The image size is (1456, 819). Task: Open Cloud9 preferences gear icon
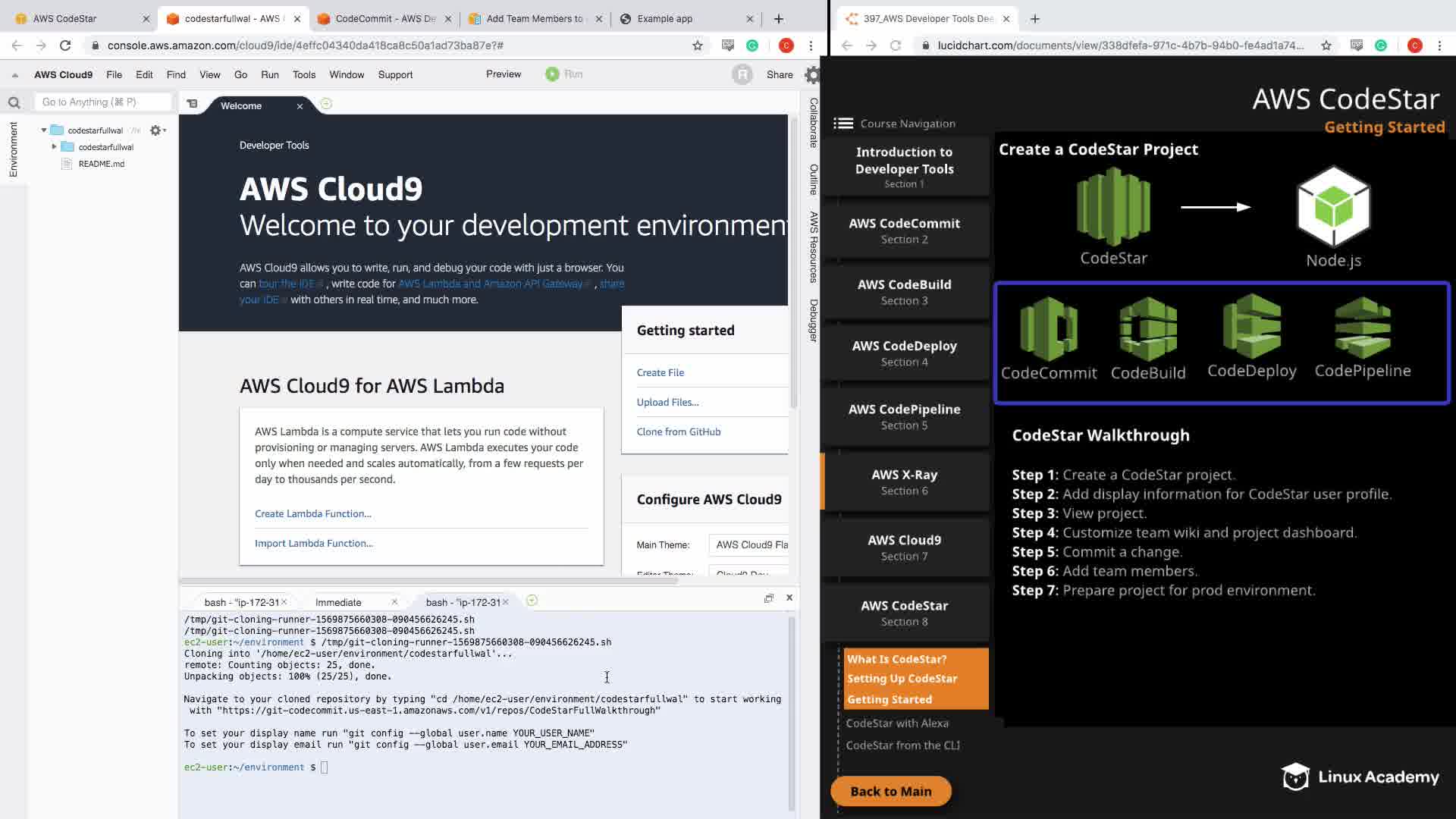[x=812, y=75]
